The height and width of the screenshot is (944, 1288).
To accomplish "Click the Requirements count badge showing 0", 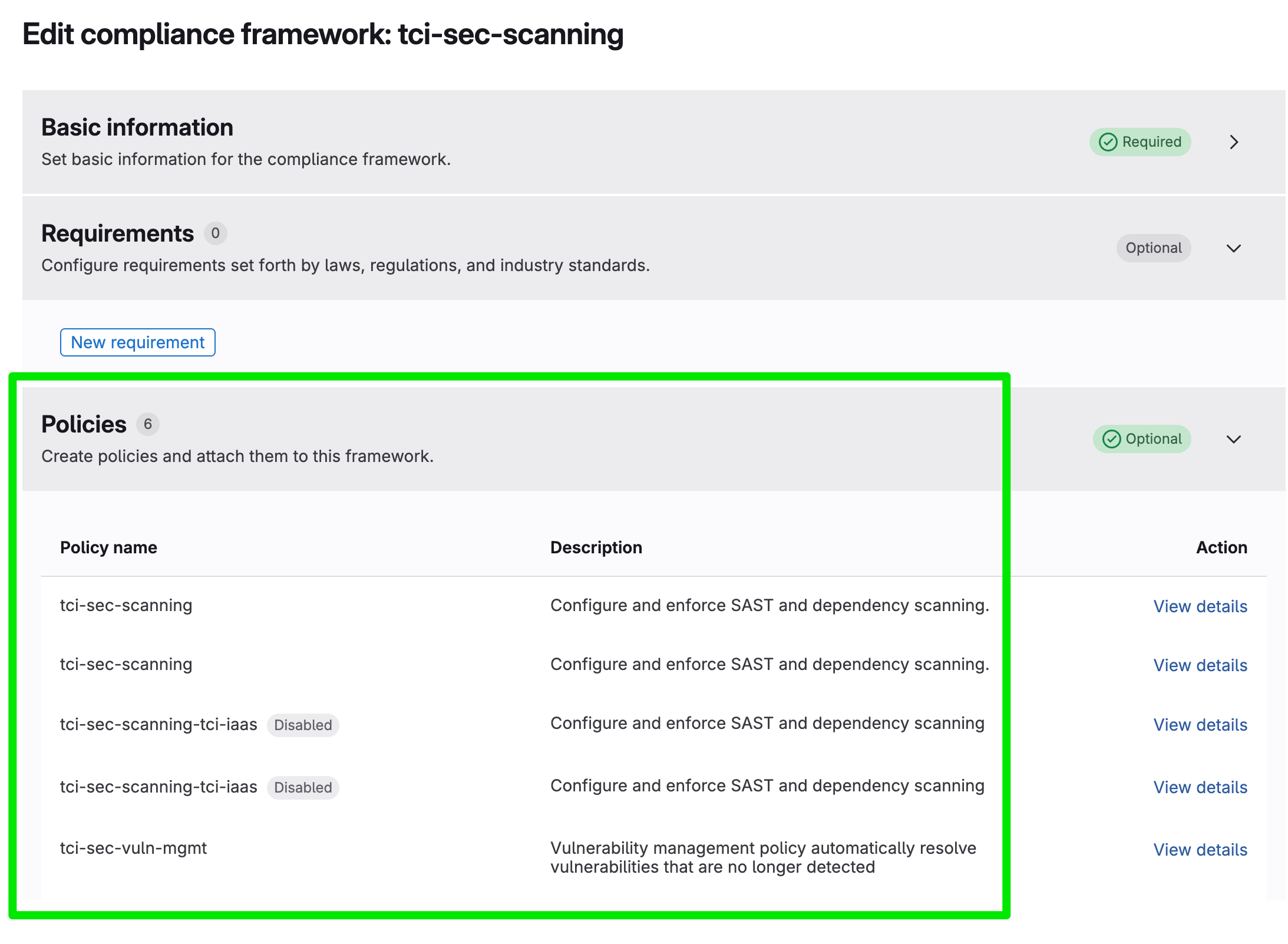I will coord(216,233).
